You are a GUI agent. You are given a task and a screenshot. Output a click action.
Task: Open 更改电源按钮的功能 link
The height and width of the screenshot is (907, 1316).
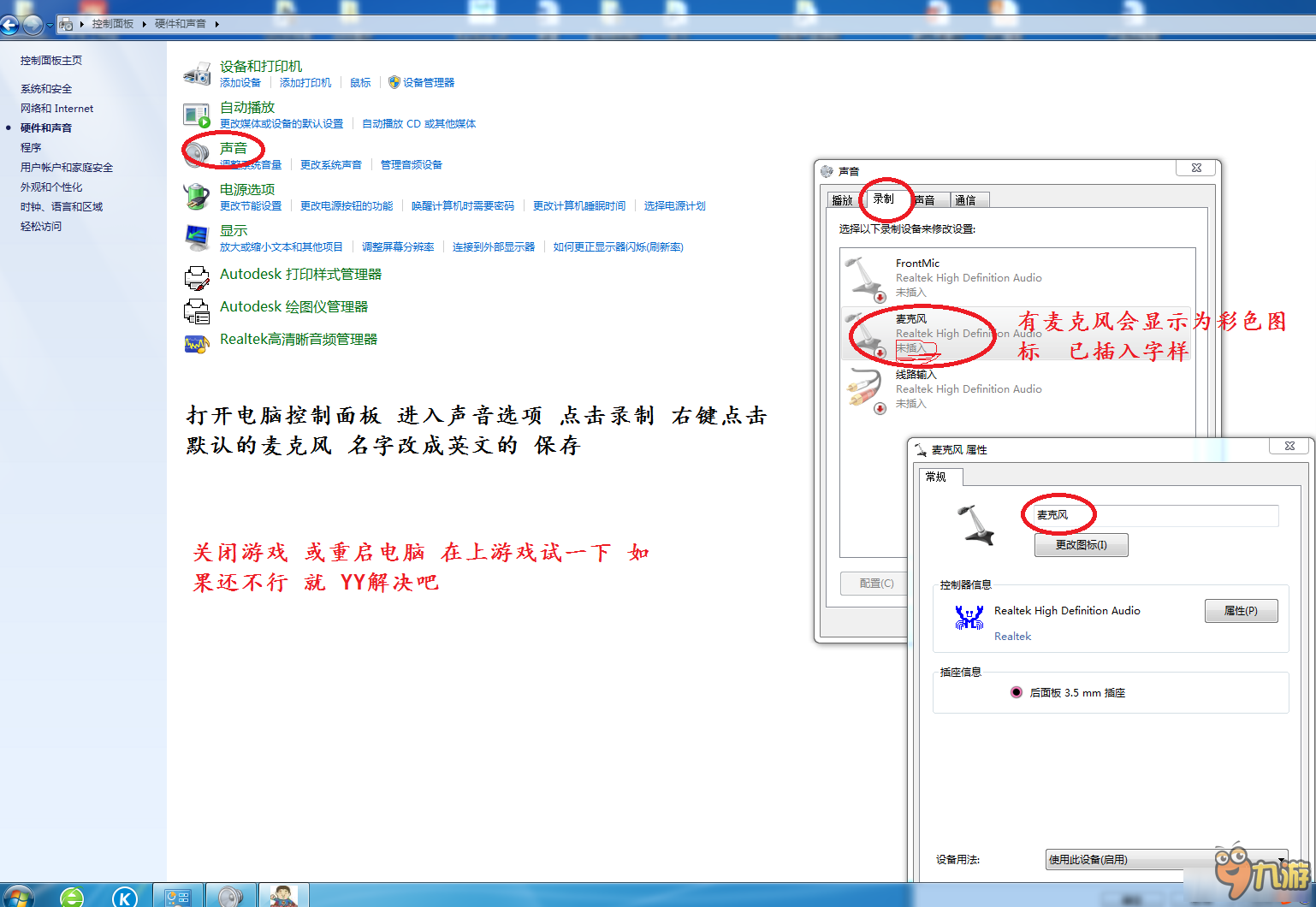point(347,206)
